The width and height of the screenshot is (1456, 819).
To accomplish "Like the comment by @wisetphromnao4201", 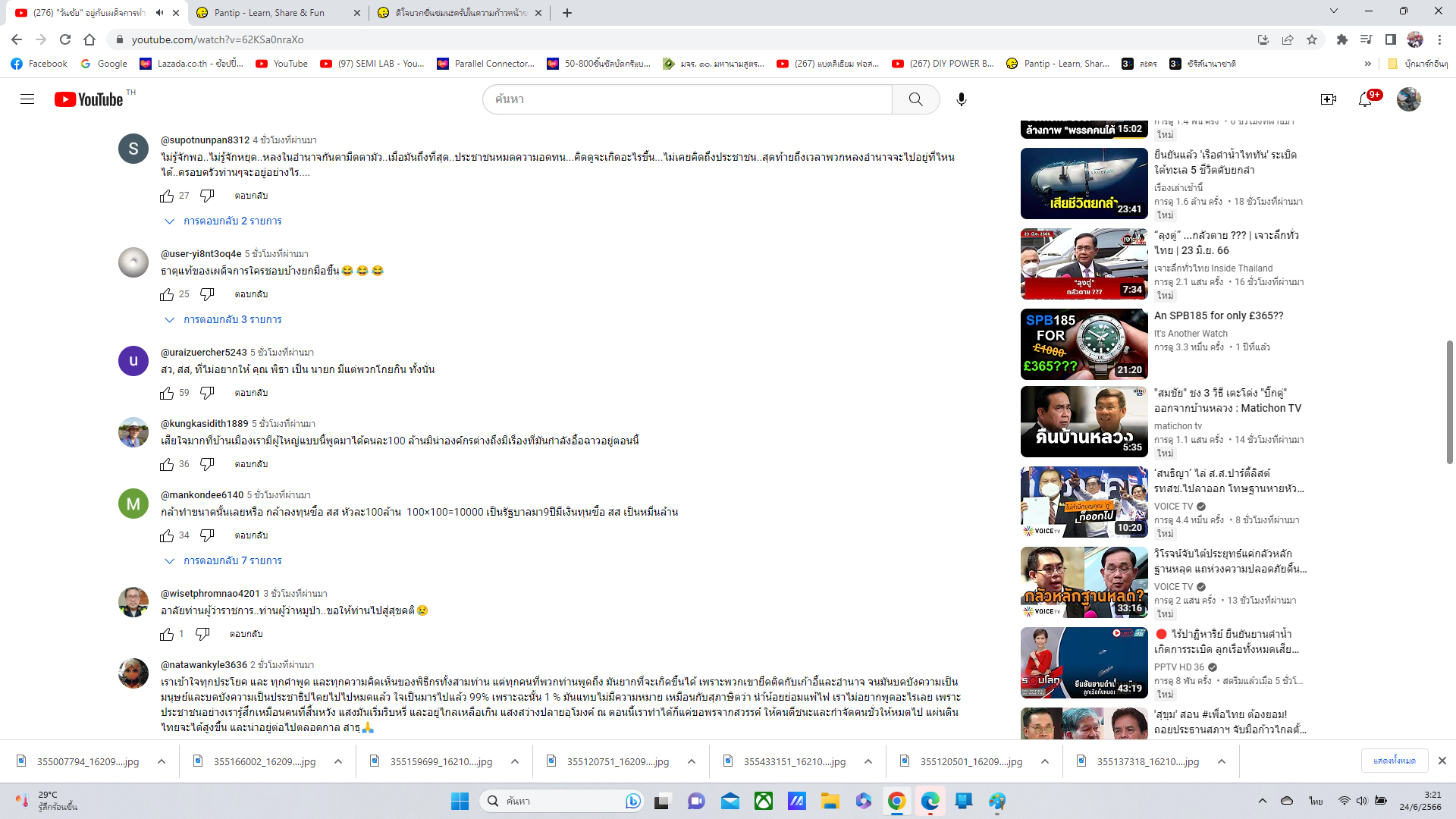I will pos(167,635).
